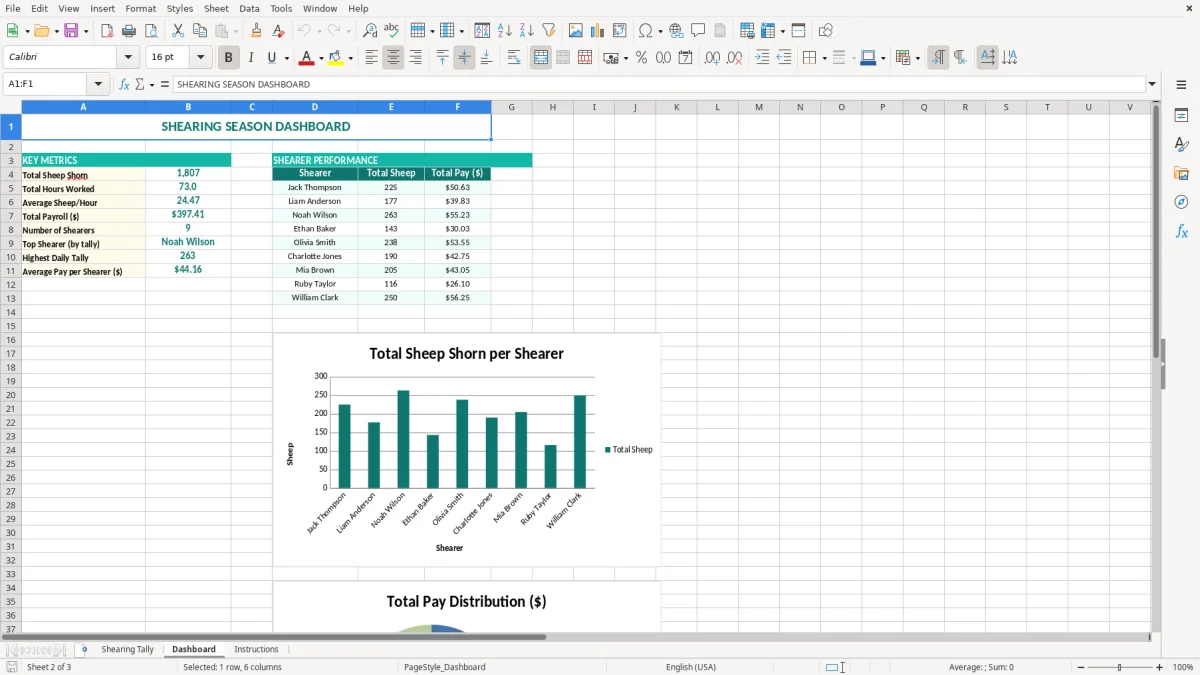Toggle Bold formatting
The height and width of the screenshot is (675, 1200).
click(228, 58)
